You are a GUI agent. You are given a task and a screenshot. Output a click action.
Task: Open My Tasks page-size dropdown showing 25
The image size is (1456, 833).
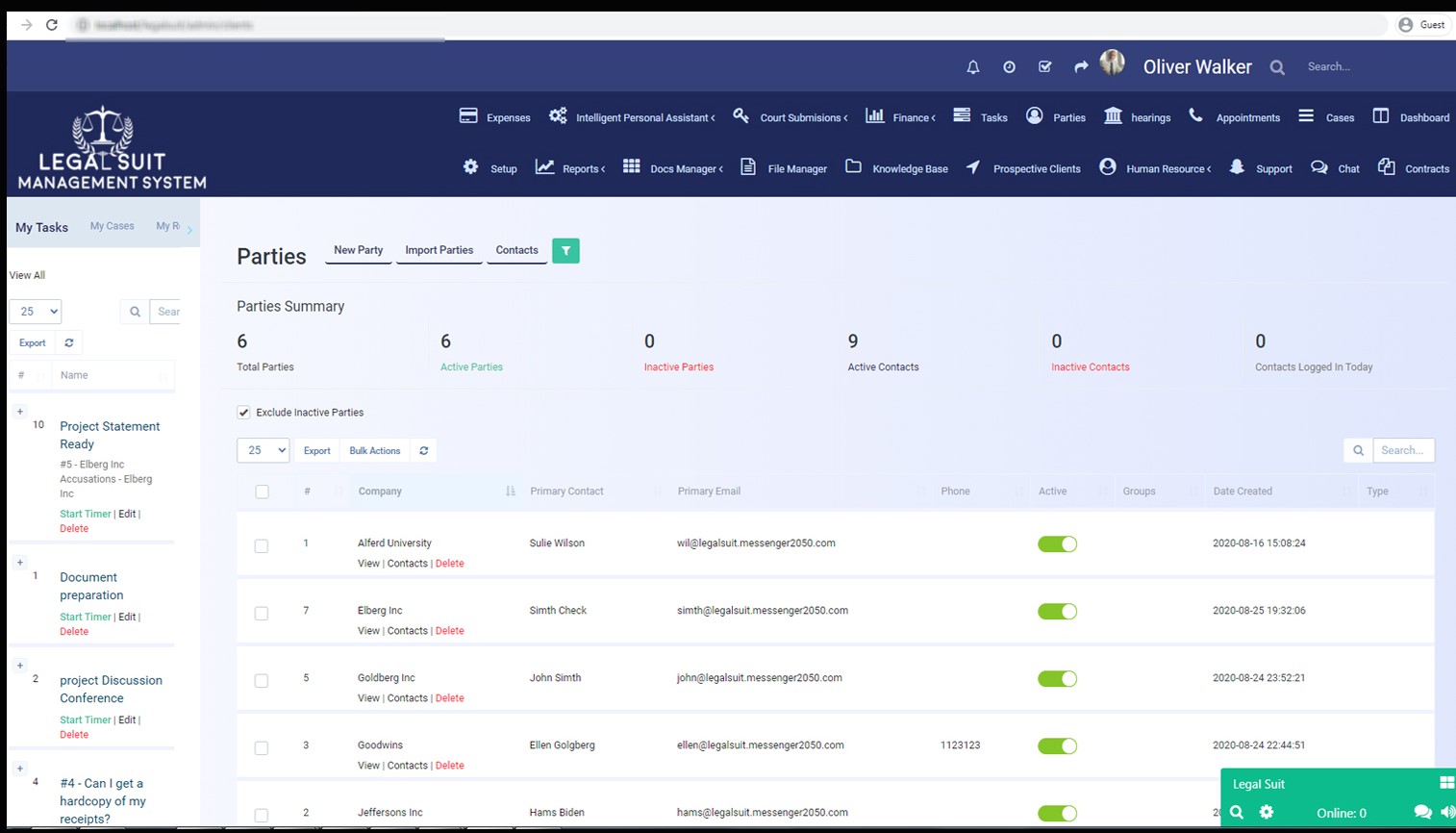click(x=36, y=312)
